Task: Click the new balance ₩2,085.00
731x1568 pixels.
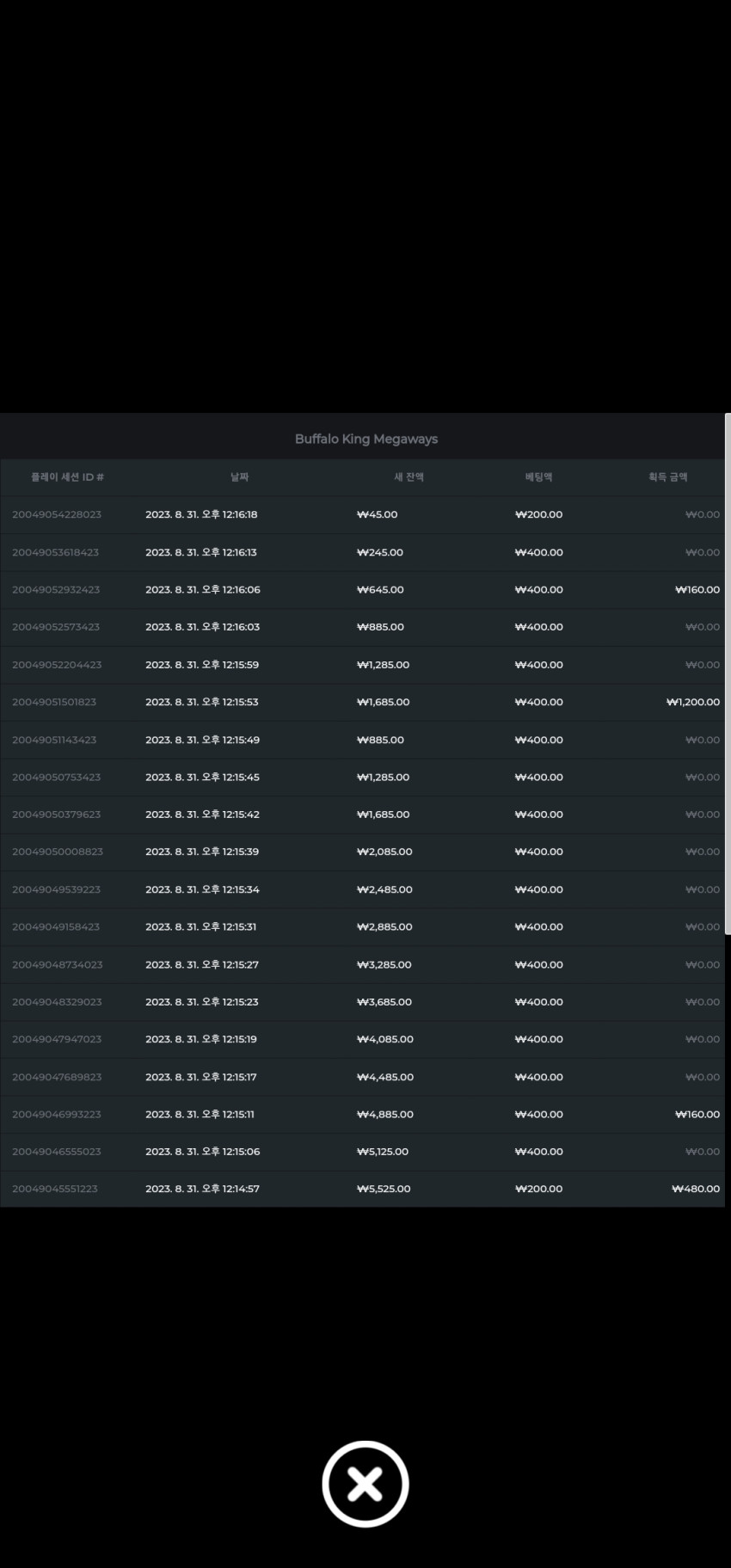Action: pyautogui.click(x=384, y=852)
